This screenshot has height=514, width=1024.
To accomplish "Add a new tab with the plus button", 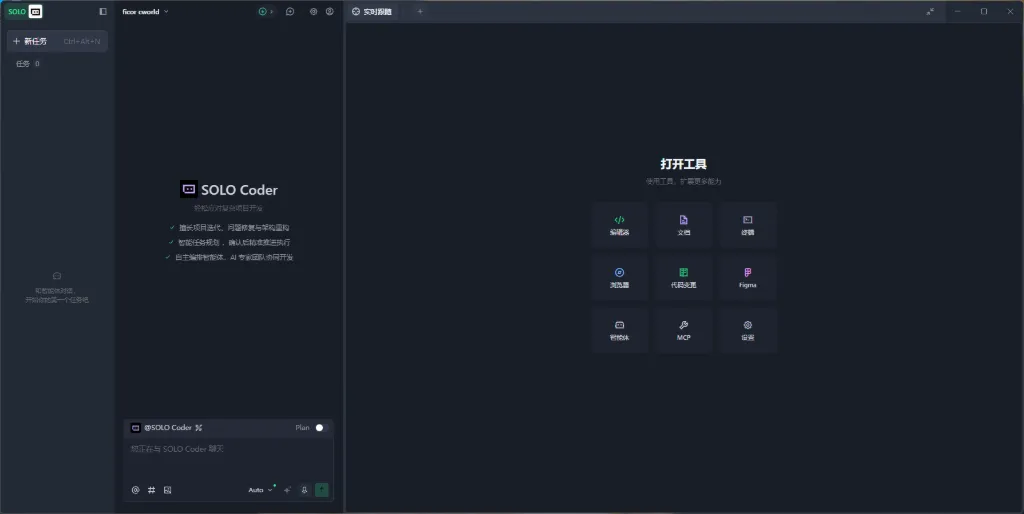I will click(420, 12).
